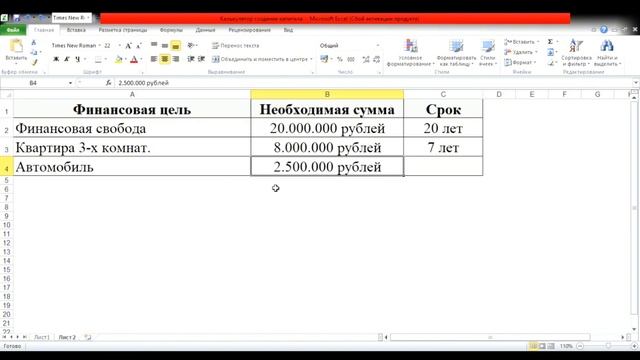Toggle bold formatting (Ж)

pos(56,59)
